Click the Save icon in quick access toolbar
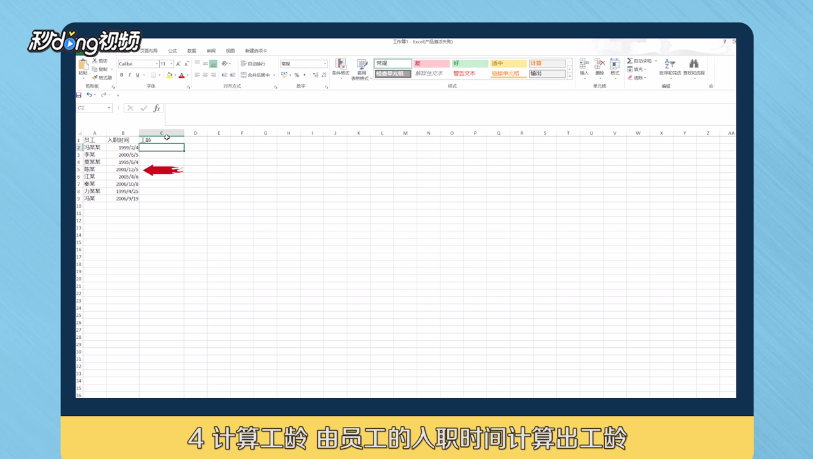Image resolution: width=813 pixels, height=459 pixels. [79, 95]
